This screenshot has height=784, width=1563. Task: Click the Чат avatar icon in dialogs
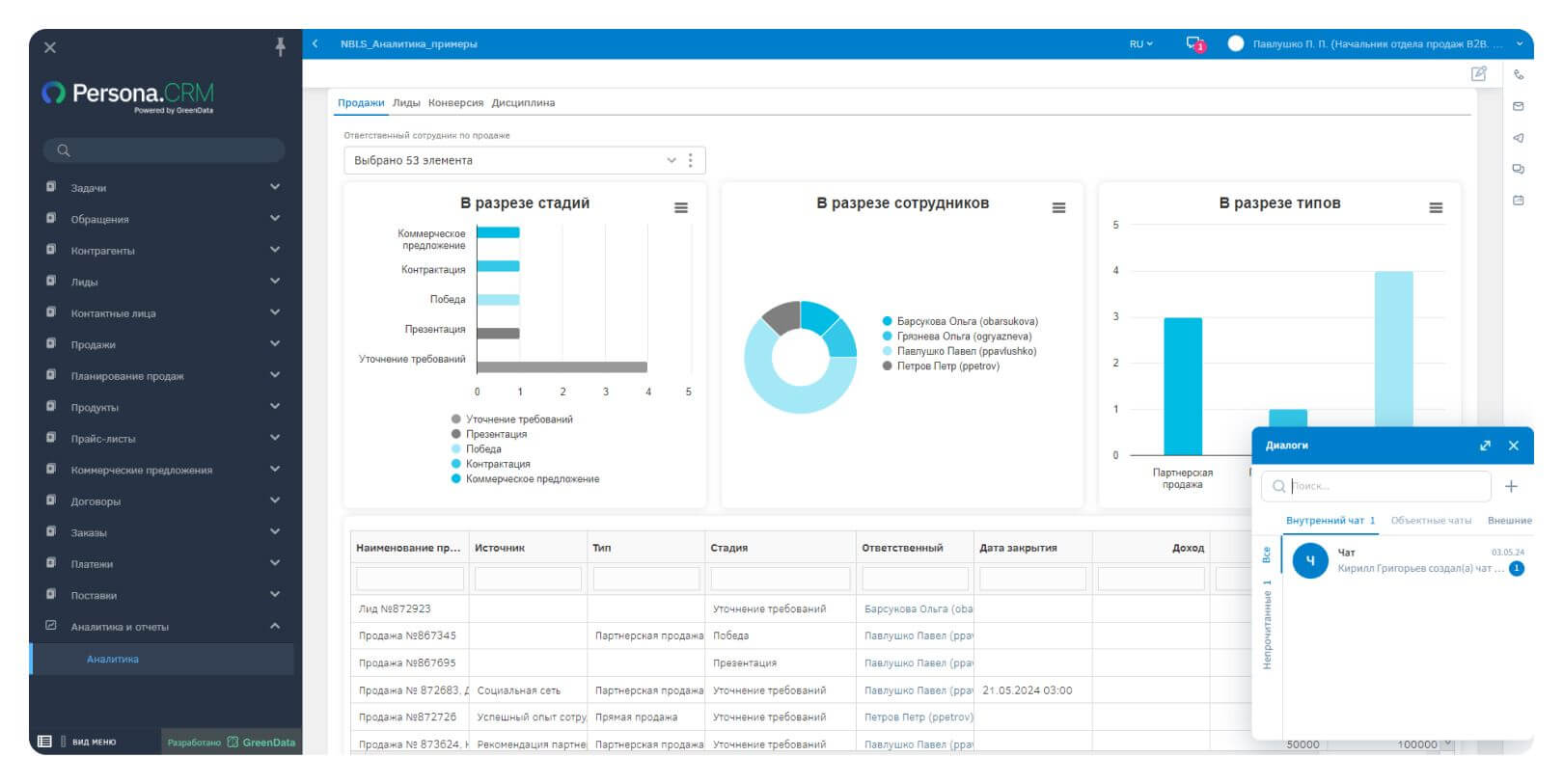pos(1310,560)
